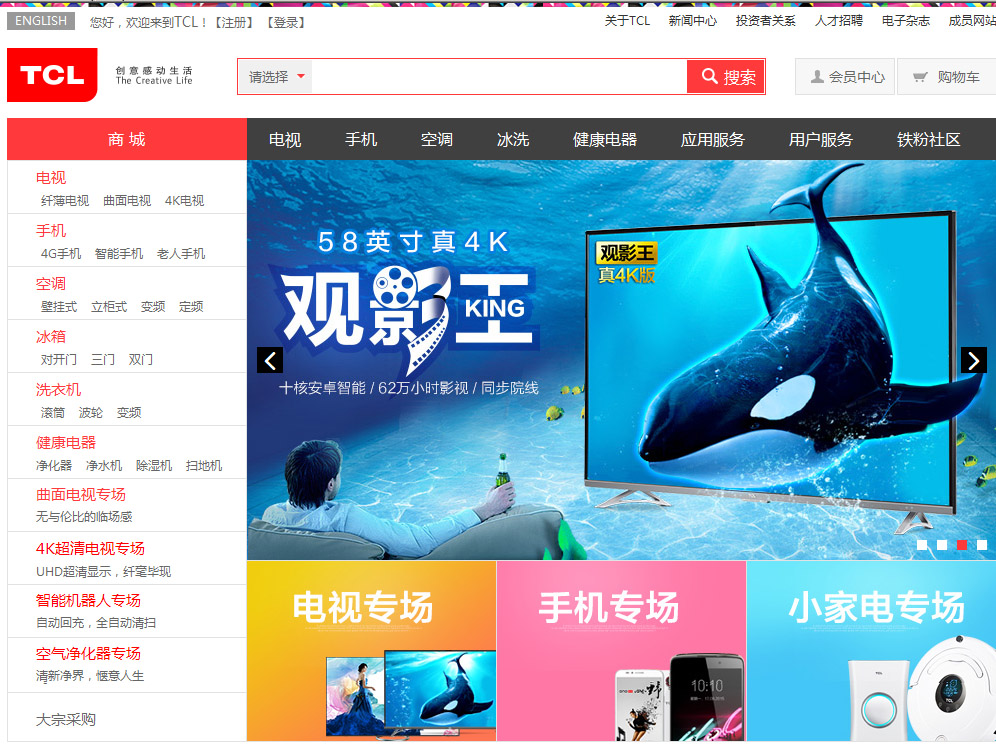Viewport: 996px width, 750px height.
Task: Open the 冰洗 navigation menu item
Action: (x=513, y=140)
